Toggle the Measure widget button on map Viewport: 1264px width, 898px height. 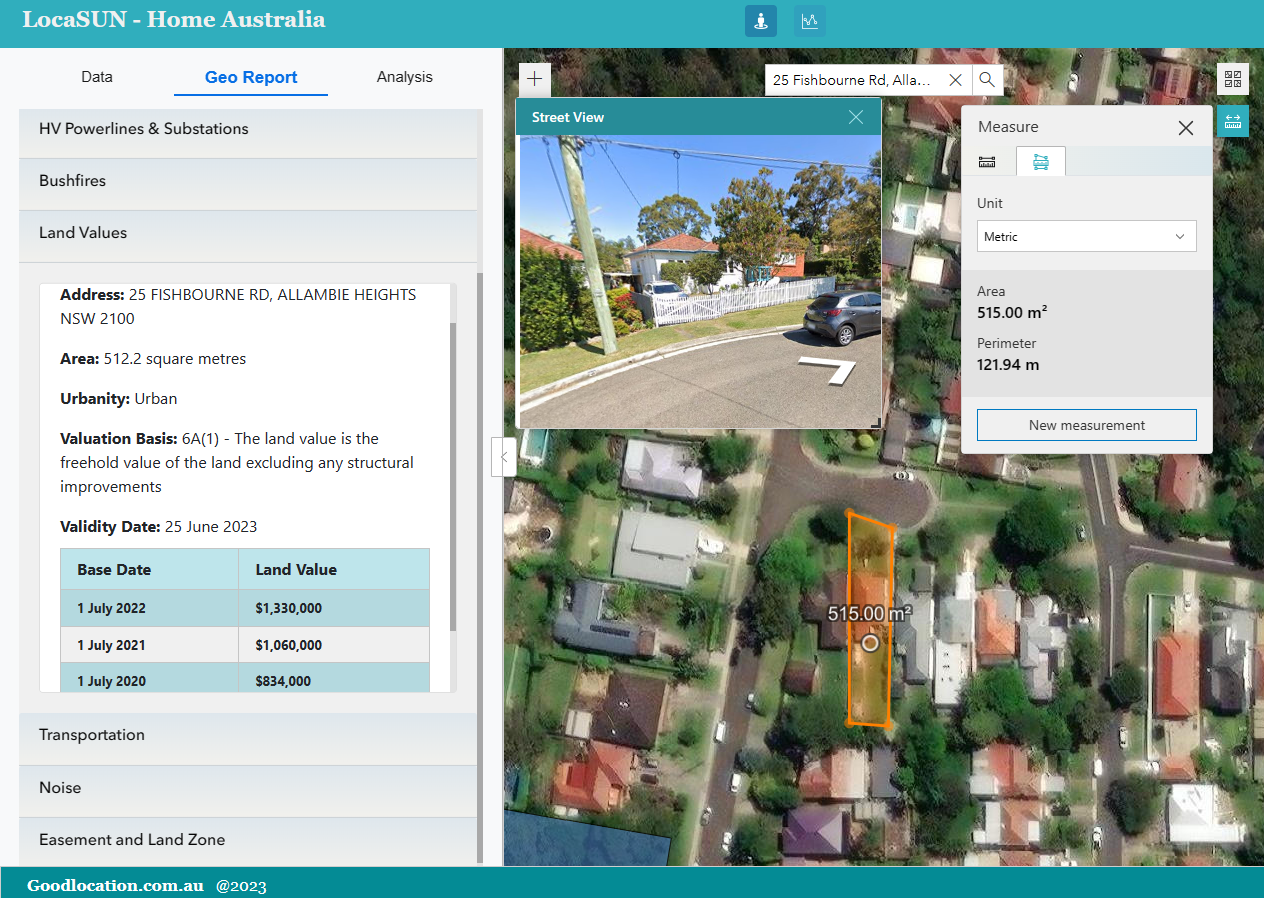click(1233, 122)
